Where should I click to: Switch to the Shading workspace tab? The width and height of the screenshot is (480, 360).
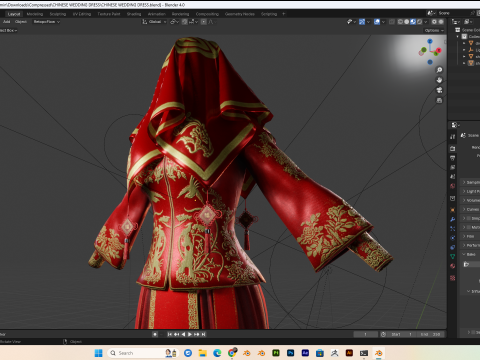pos(134,14)
